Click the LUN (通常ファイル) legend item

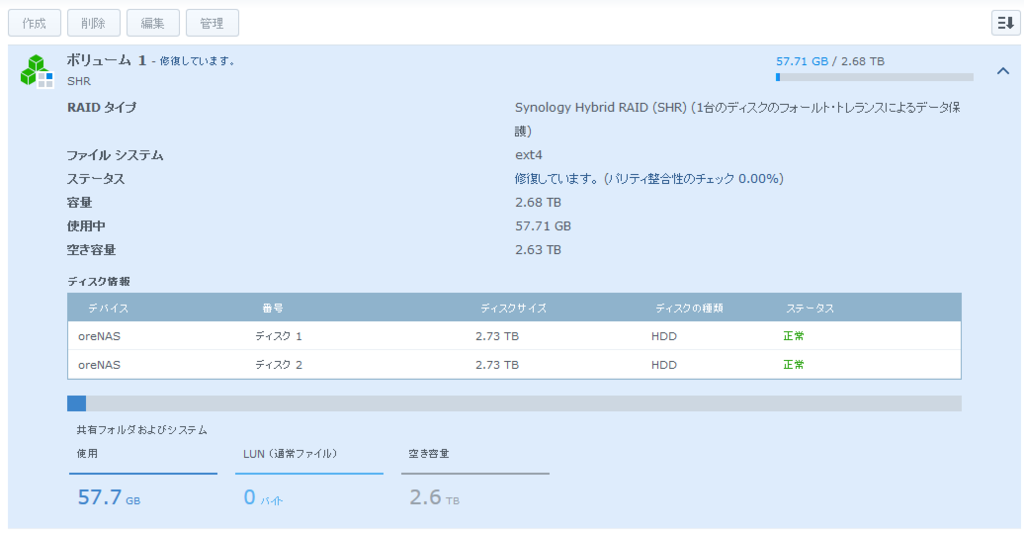pos(309,477)
